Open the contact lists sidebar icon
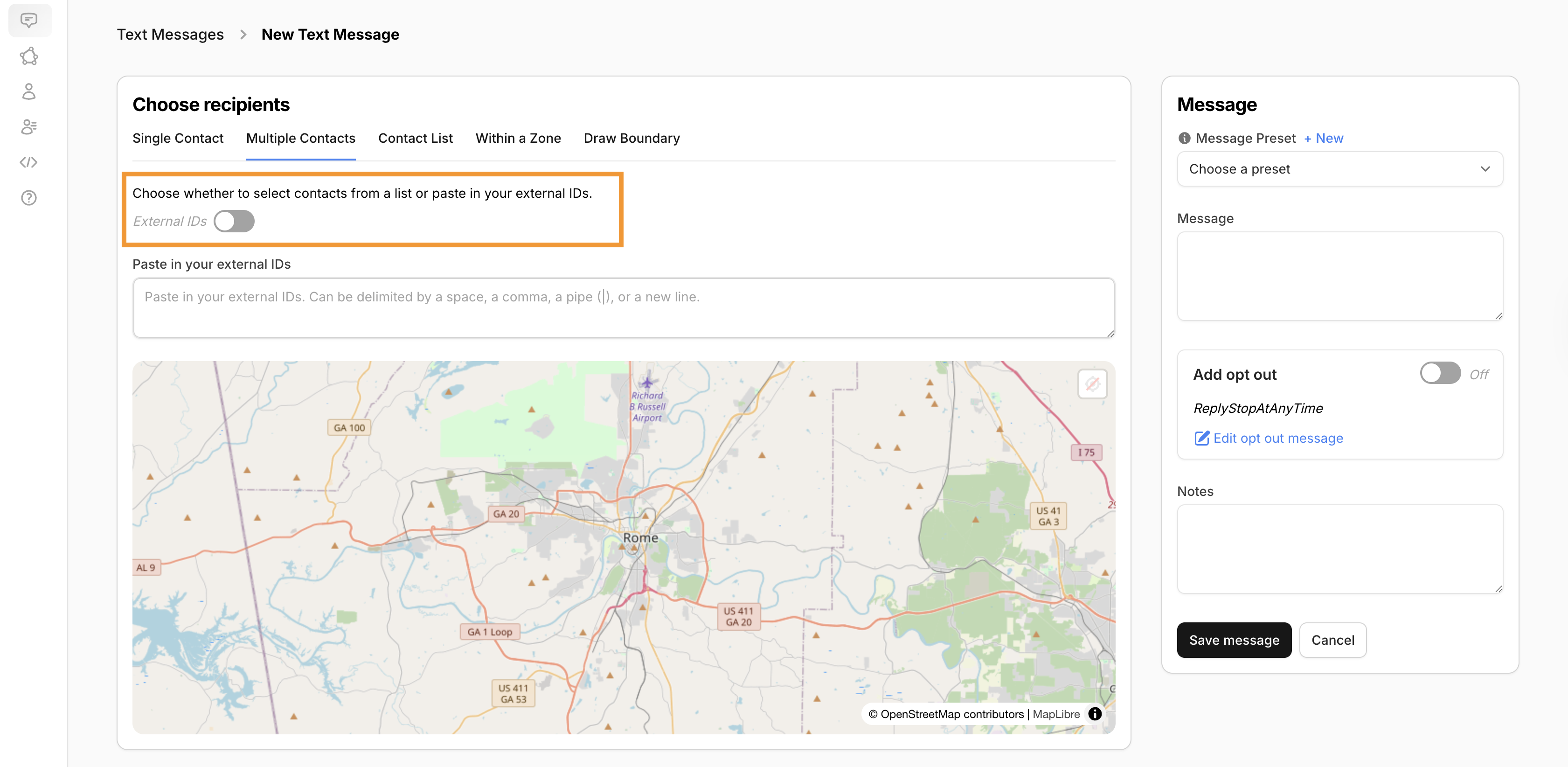Viewport: 1568px width, 767px height. [28, 126]
